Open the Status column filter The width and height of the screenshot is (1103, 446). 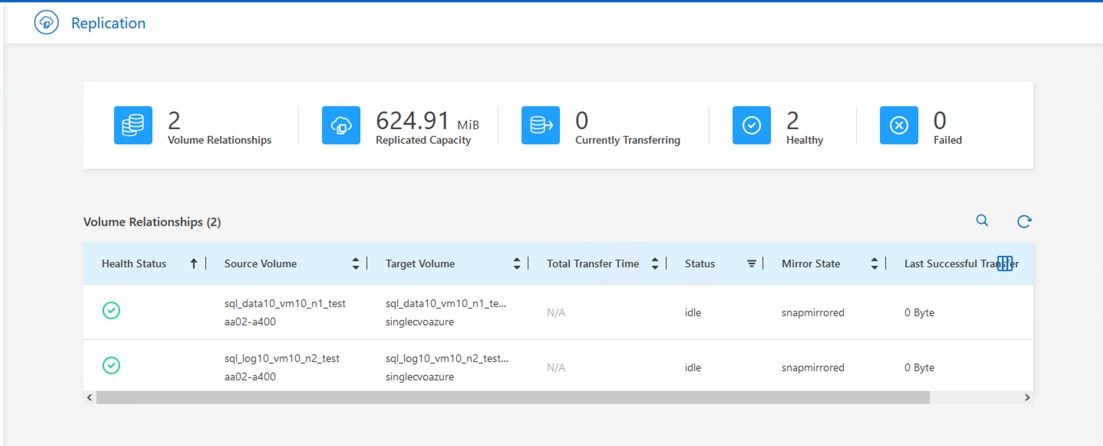point(751,264)
